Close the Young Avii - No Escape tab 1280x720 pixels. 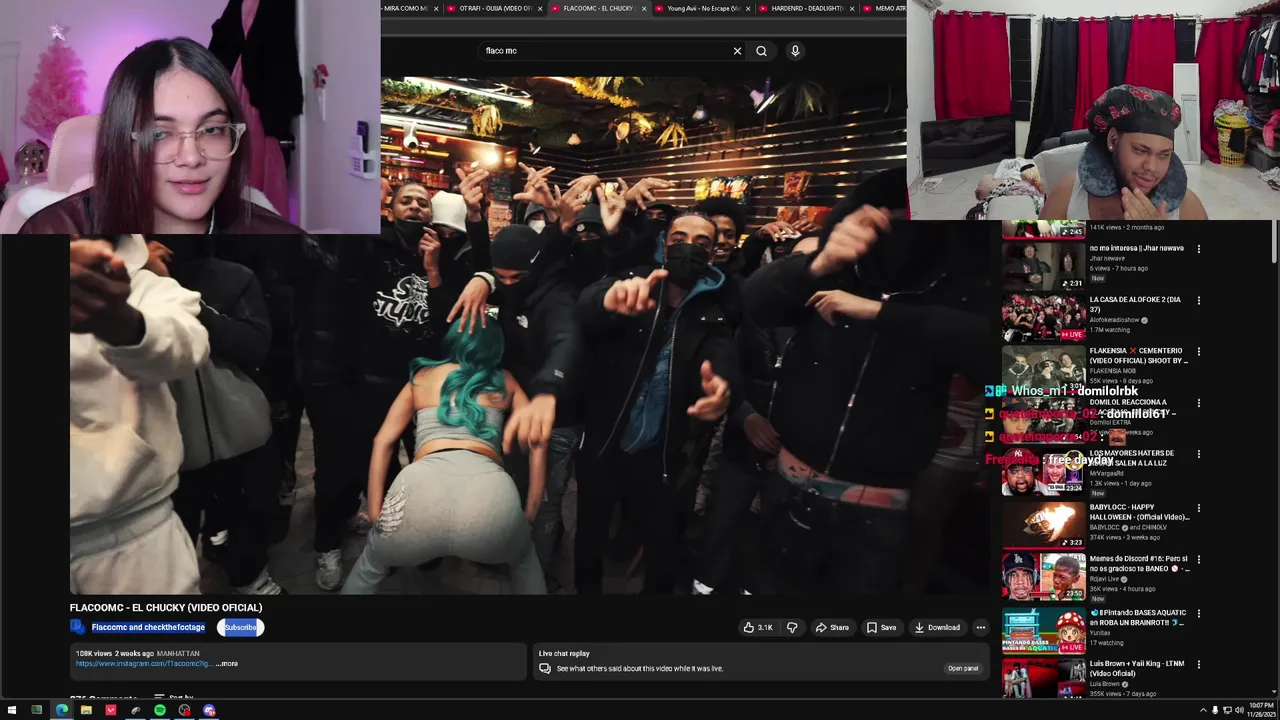747,8
